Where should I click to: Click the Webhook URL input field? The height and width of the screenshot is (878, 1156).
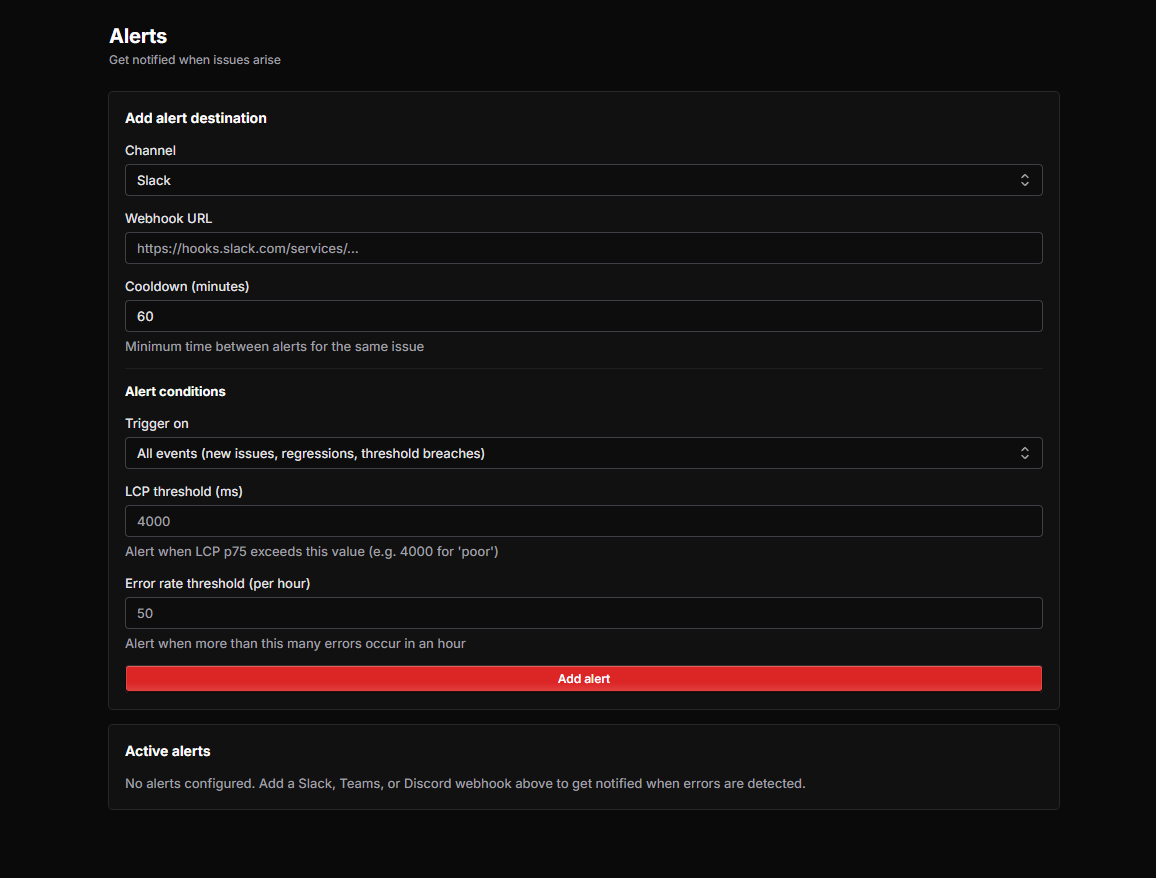(583, 248)
